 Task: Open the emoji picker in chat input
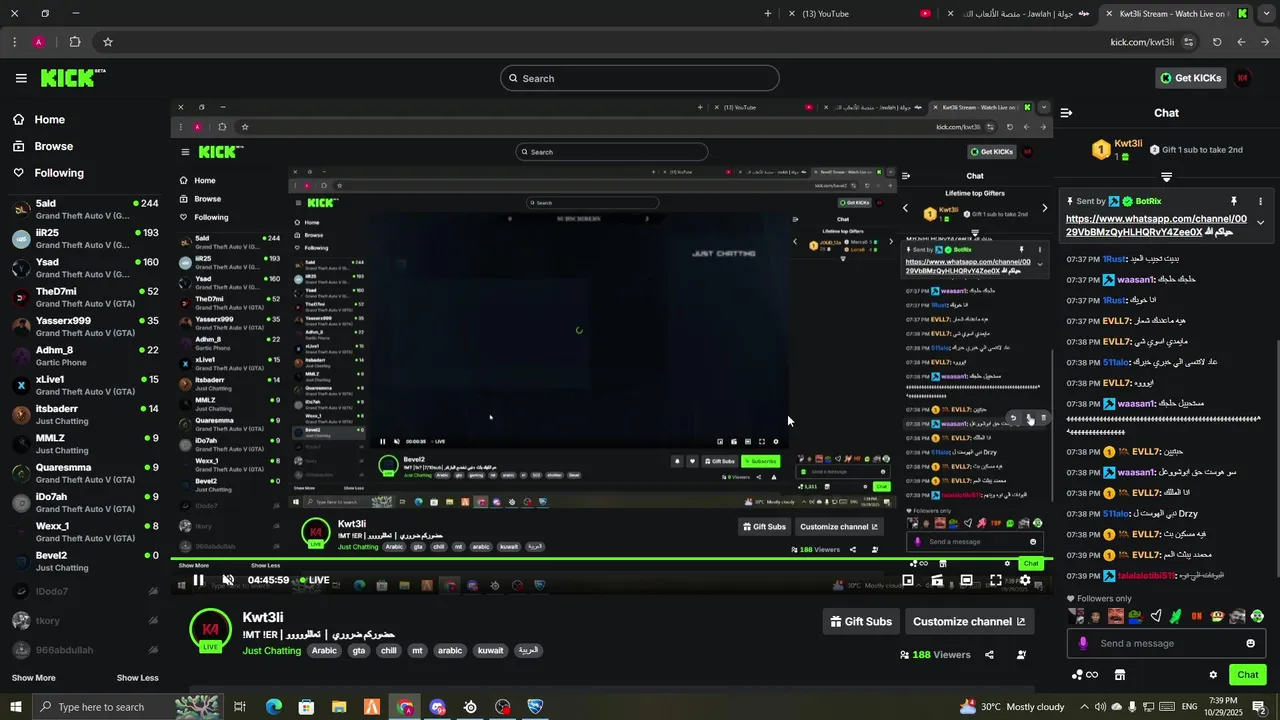click(1250, 643)
